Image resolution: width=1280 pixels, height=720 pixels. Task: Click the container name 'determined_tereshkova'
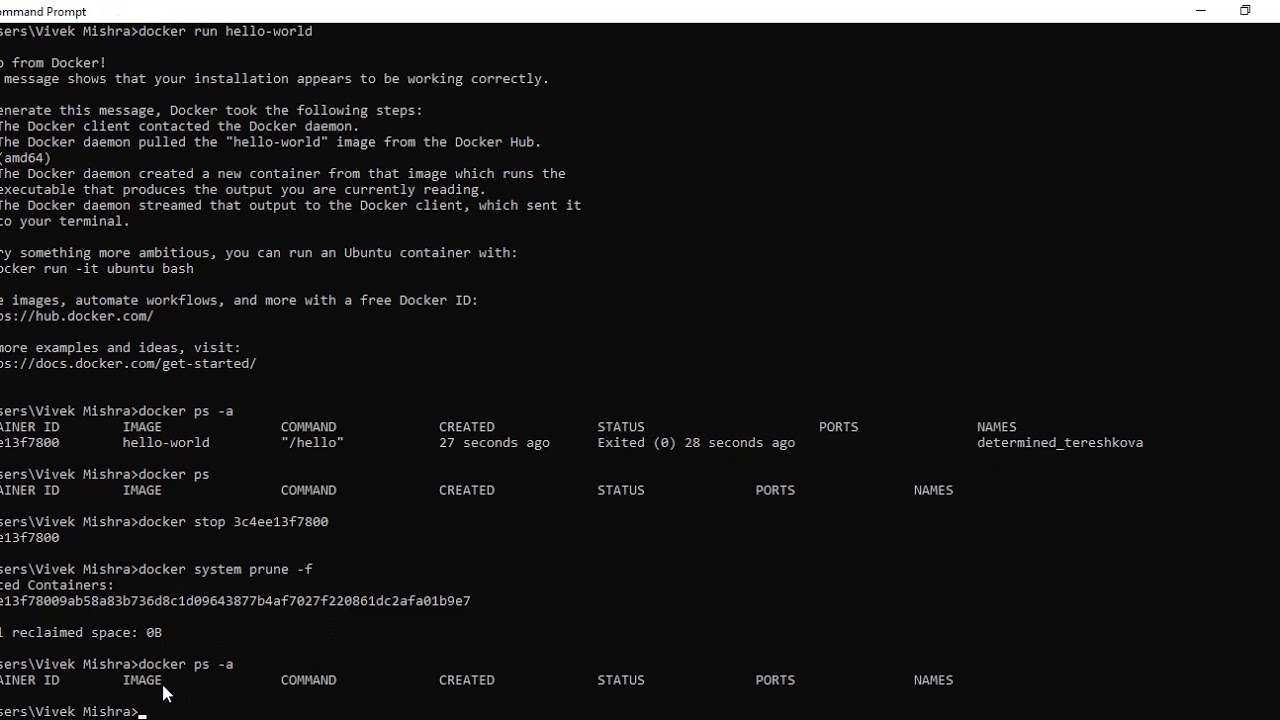click(x=1060, y=442)
